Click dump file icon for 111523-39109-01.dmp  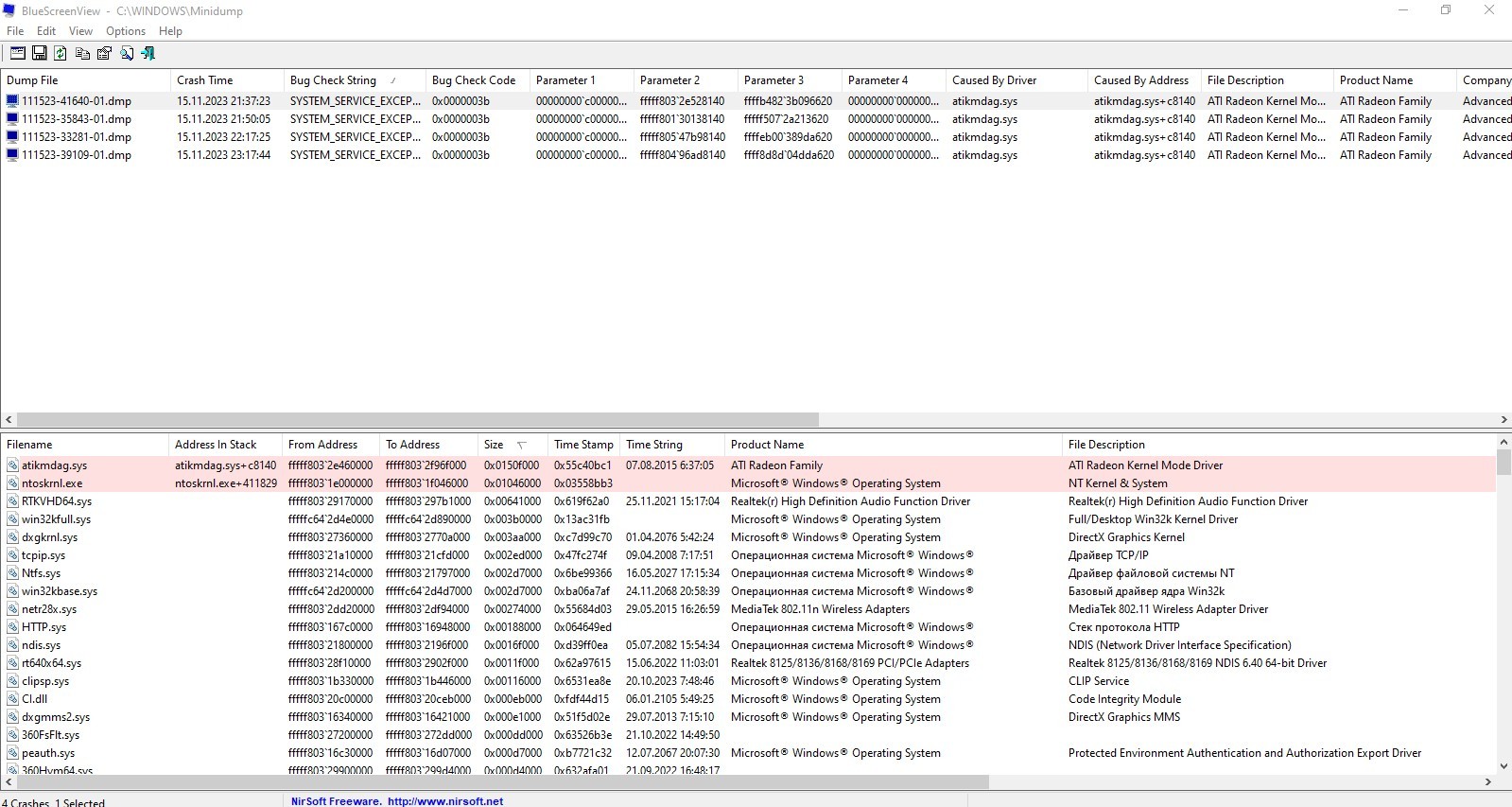tap(12, 154)
